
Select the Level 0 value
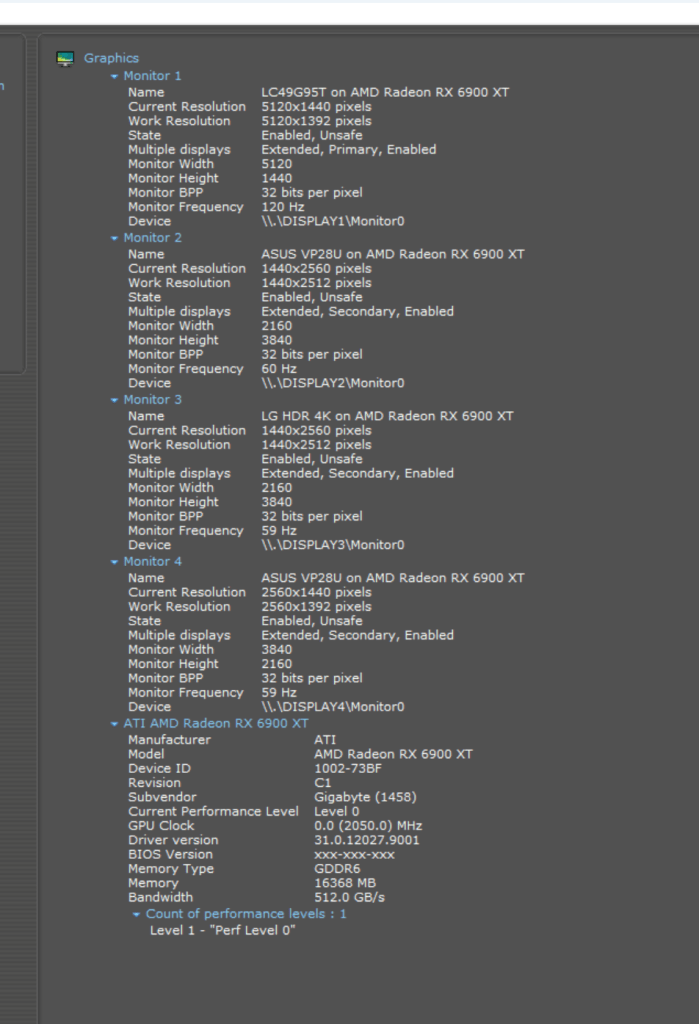[x=336, y=812]
